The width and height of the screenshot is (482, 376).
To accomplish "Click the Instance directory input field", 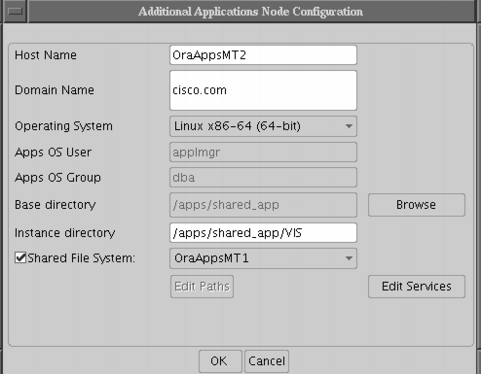I will (263, 233).
